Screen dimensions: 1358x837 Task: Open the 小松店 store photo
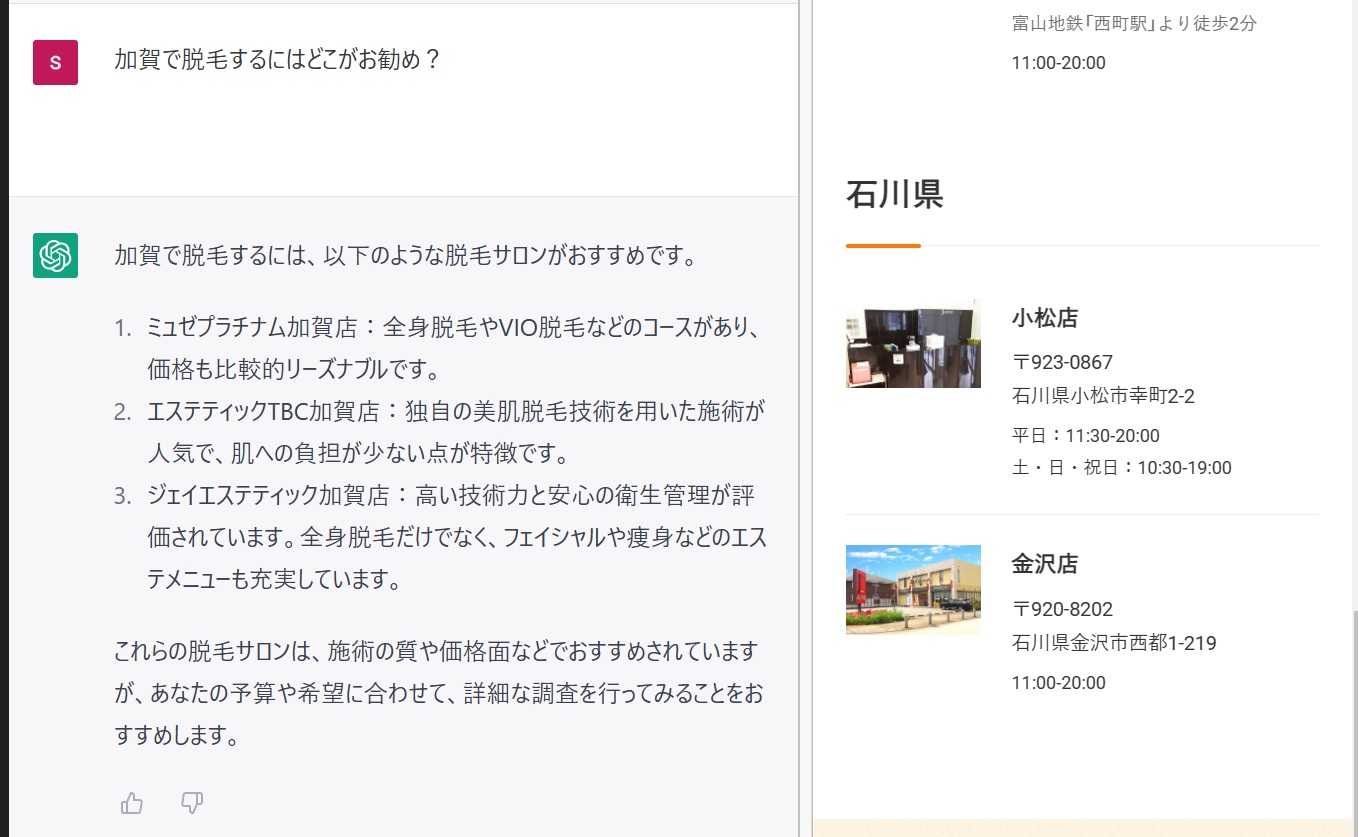click(913, 343)
